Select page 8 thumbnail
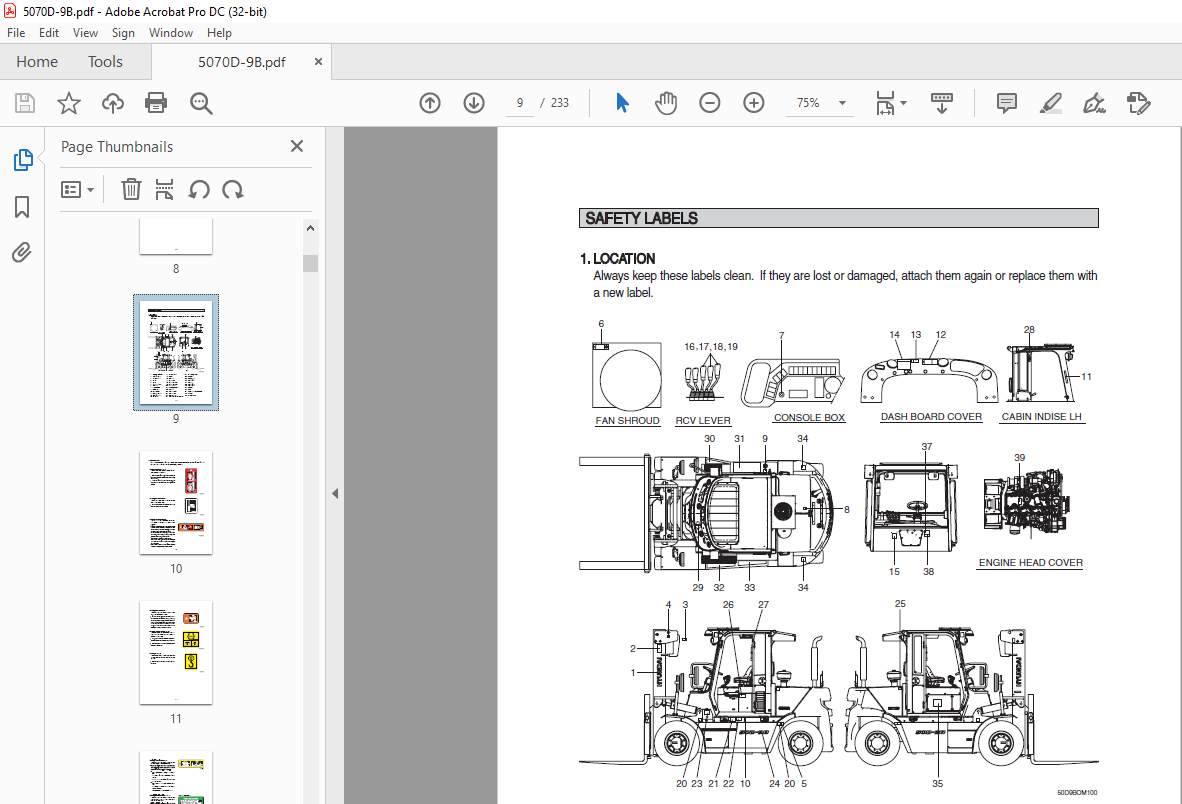 176,237
